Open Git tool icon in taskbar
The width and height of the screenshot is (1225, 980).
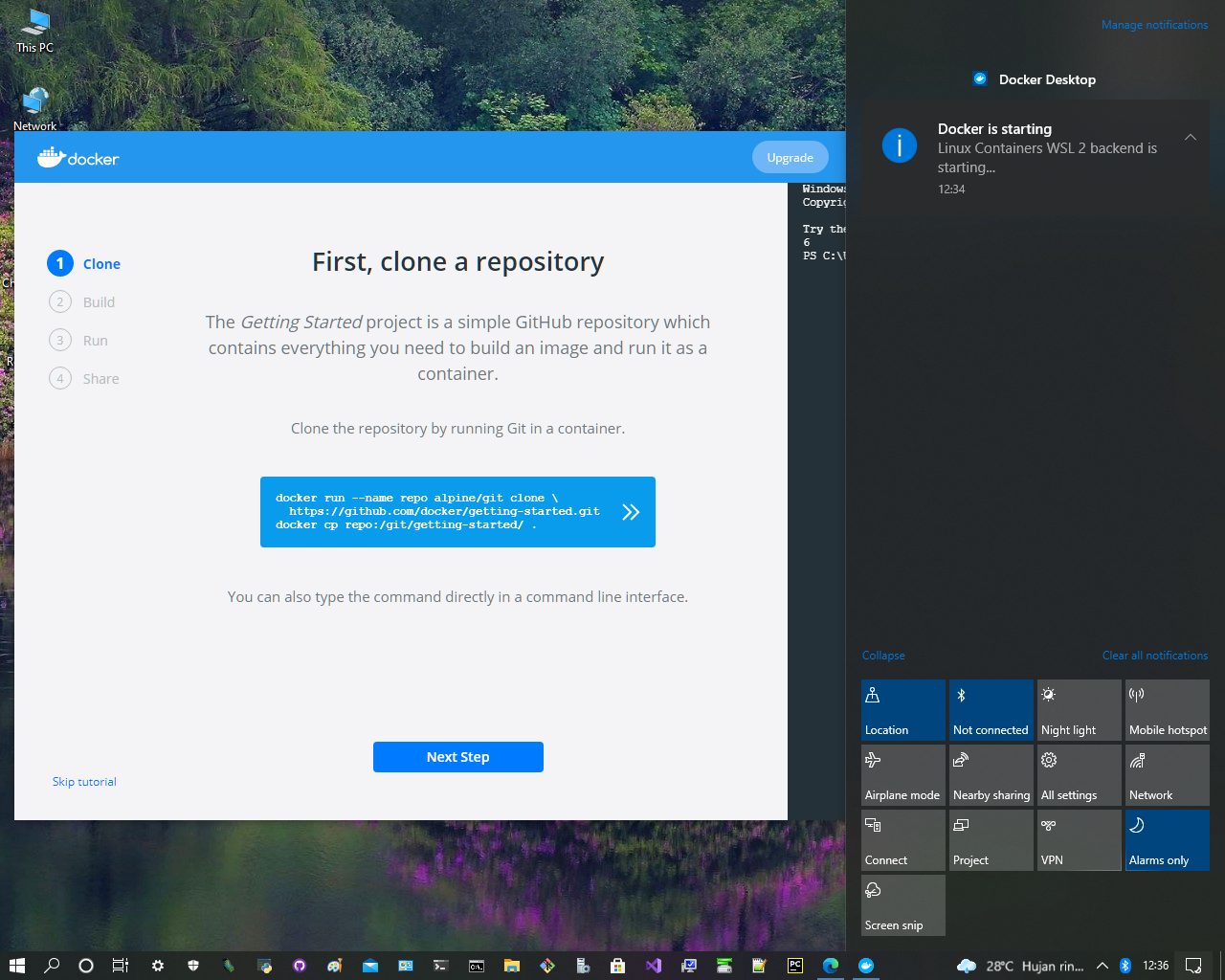click(547, 966)
